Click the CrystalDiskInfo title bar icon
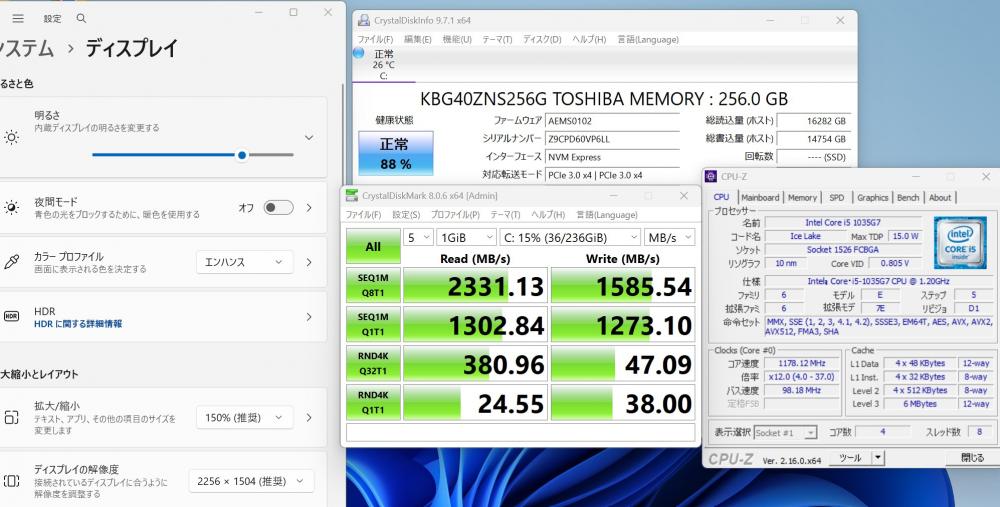 coord(364,20)
